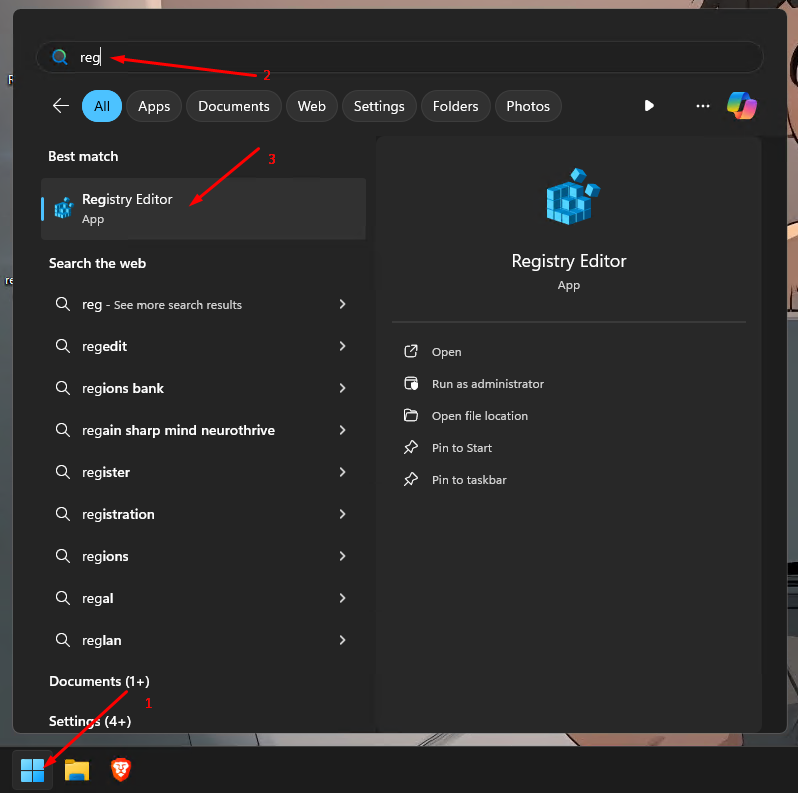This screenshot has height=793, width=798.
Task: Click the search input field with 'reg'
Action: pyautogui.click(x=400, y=57)
